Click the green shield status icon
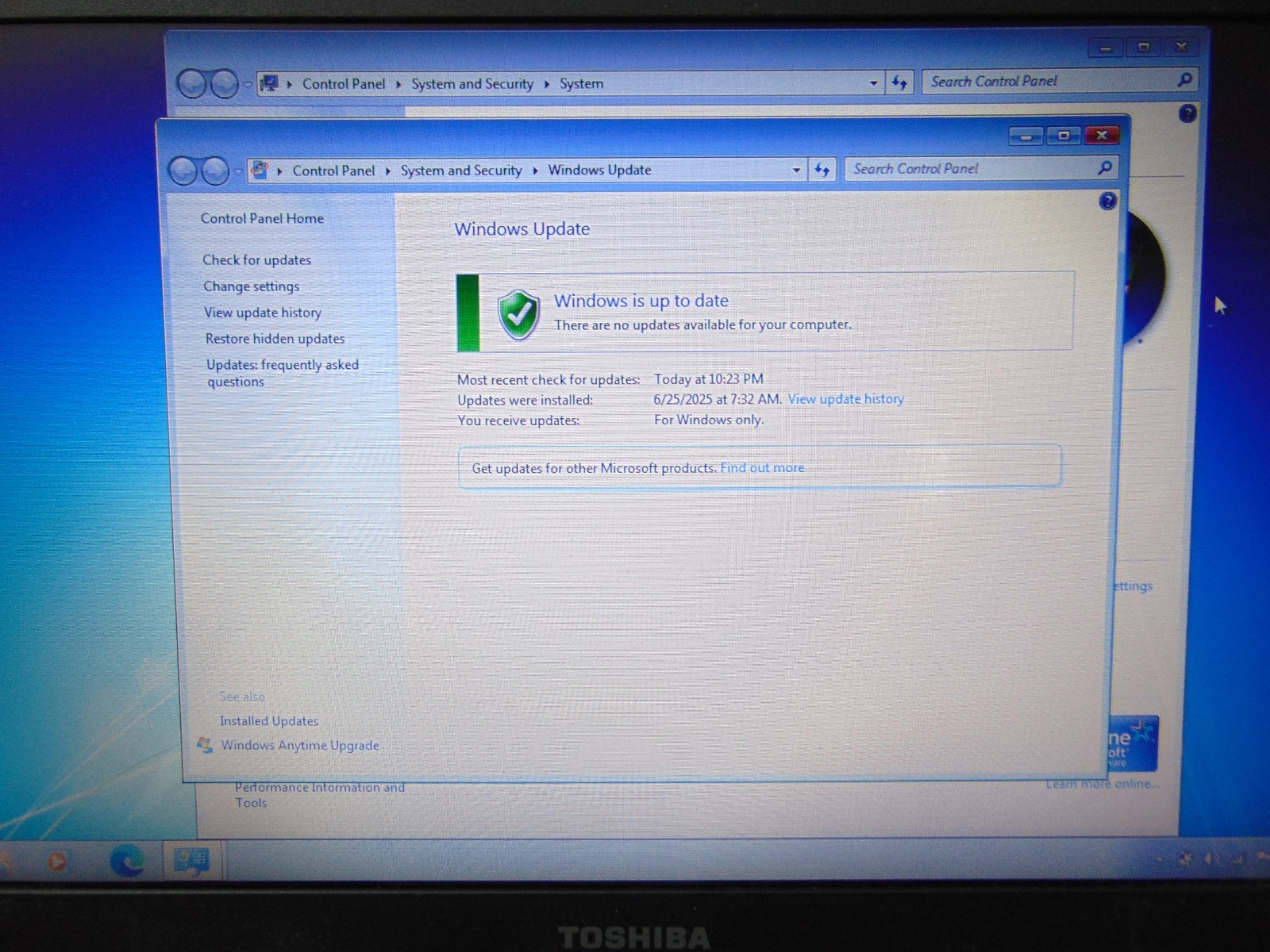Screen dimensions: 1270x952 [518, 313]
